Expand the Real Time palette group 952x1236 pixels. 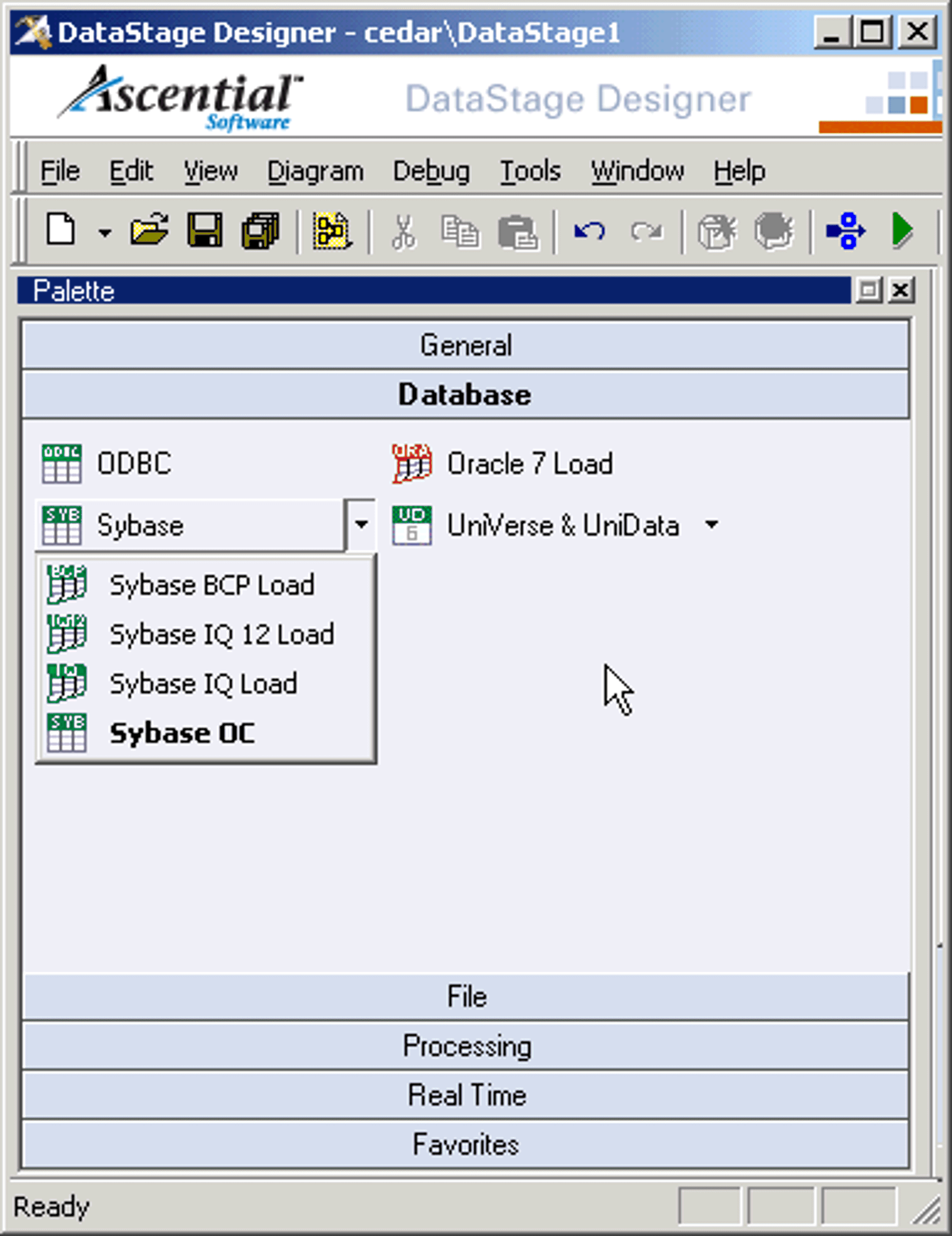pyautogui.click(x=466, y=1095)
